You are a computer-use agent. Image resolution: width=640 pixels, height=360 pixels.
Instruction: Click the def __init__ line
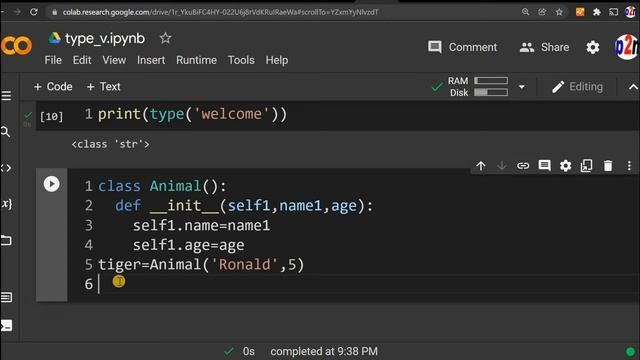[244, 206]
